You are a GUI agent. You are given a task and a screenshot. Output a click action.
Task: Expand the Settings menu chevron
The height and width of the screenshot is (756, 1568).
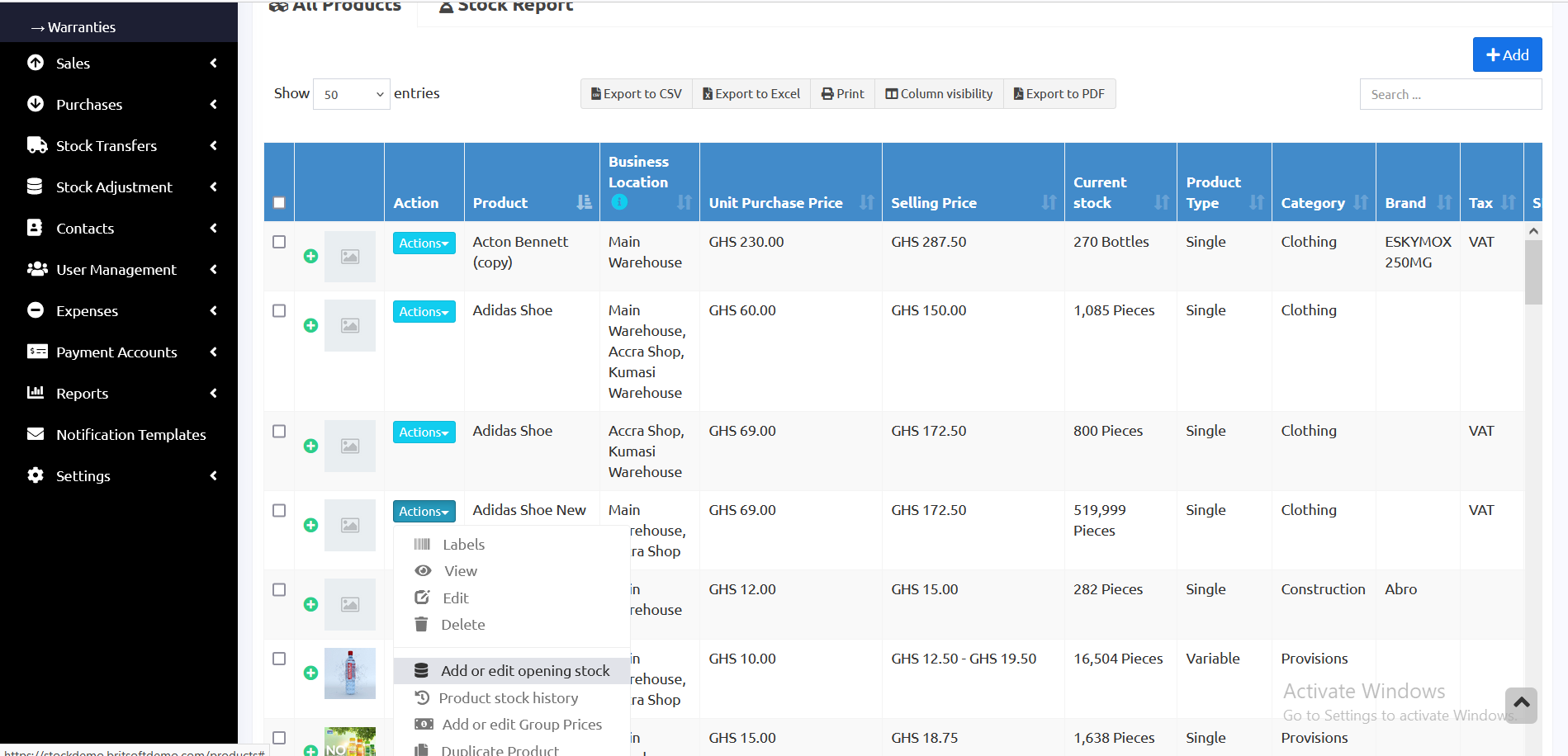coord(214,475)
